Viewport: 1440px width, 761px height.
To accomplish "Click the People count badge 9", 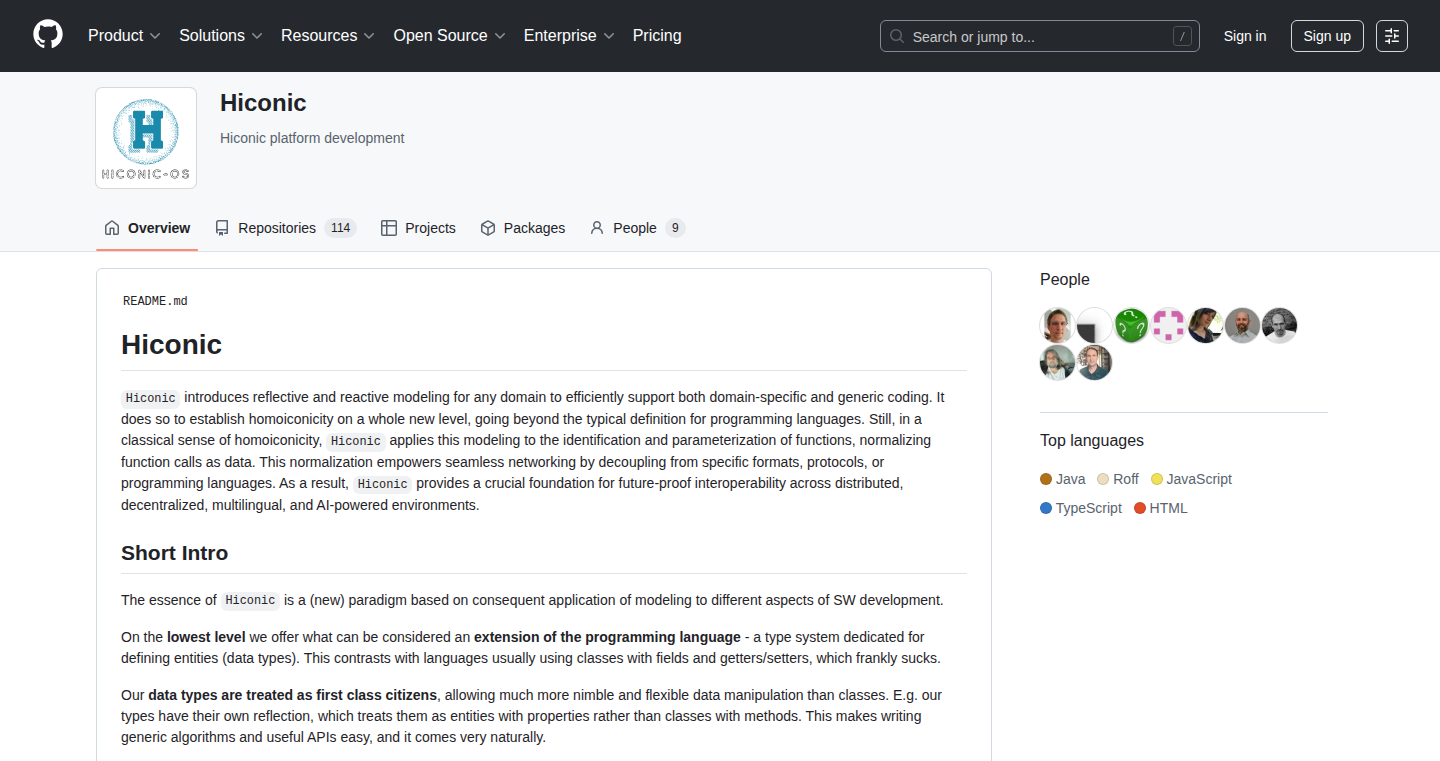I will click(x=675, y=228).
